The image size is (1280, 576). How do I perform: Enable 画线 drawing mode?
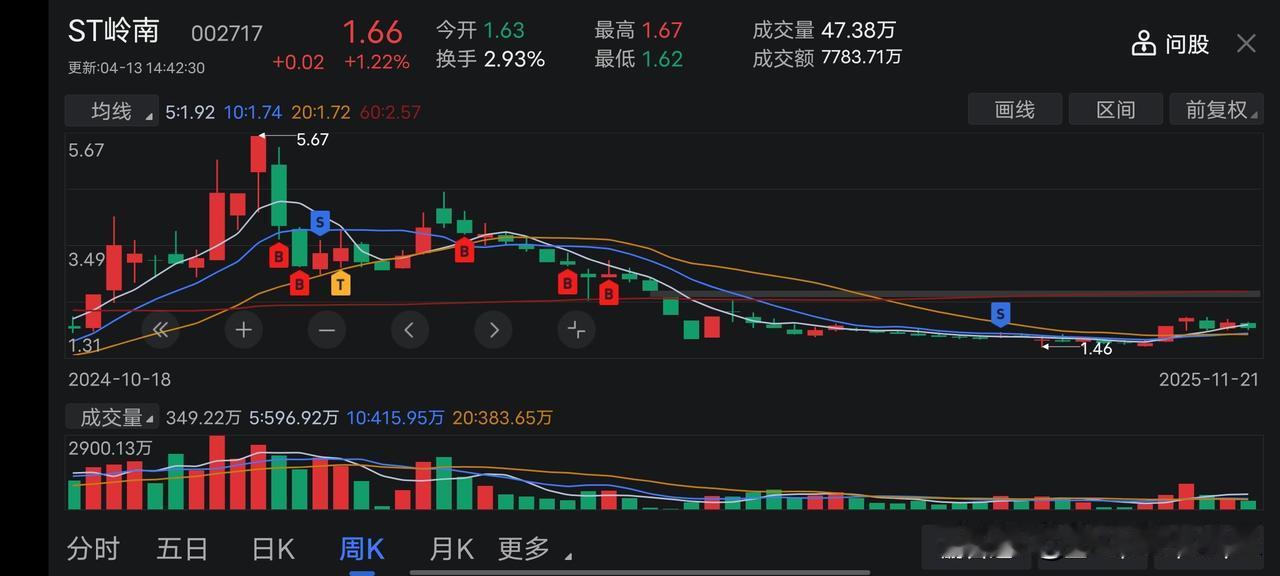point(1015,110)
